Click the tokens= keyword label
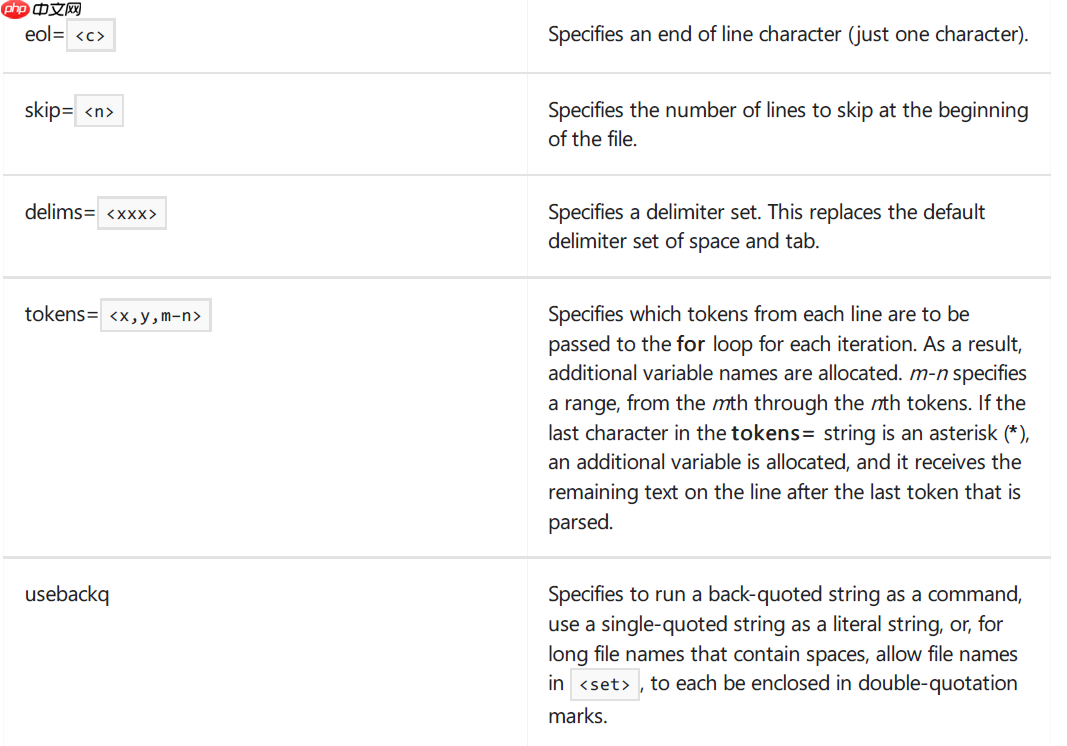This screenshot has height=746, width=1067. coord(62,314)
